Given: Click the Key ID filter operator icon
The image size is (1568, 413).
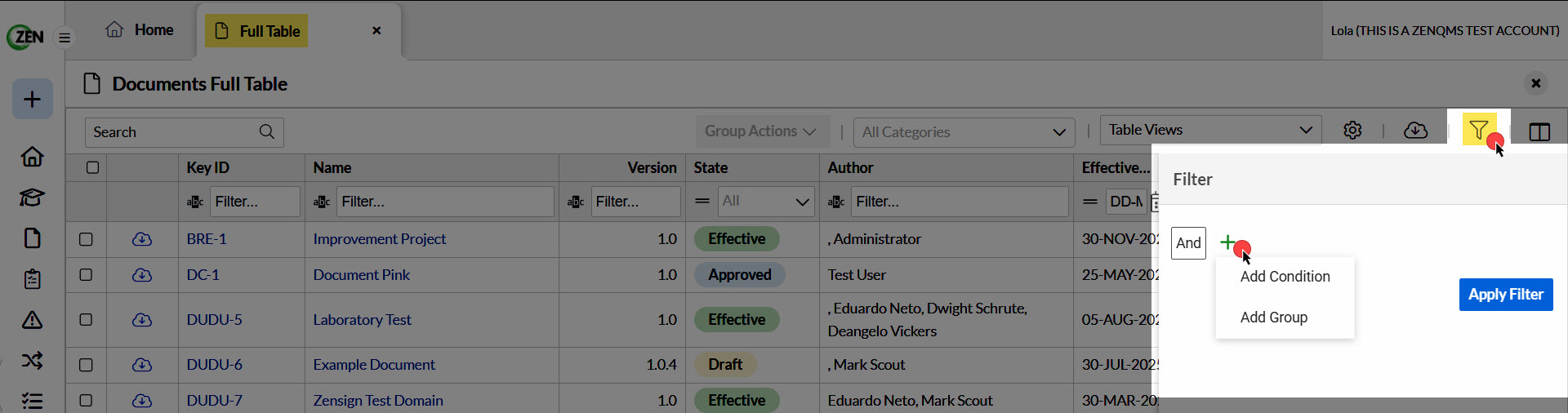Looking at the screenshot, I should [195, 202].
